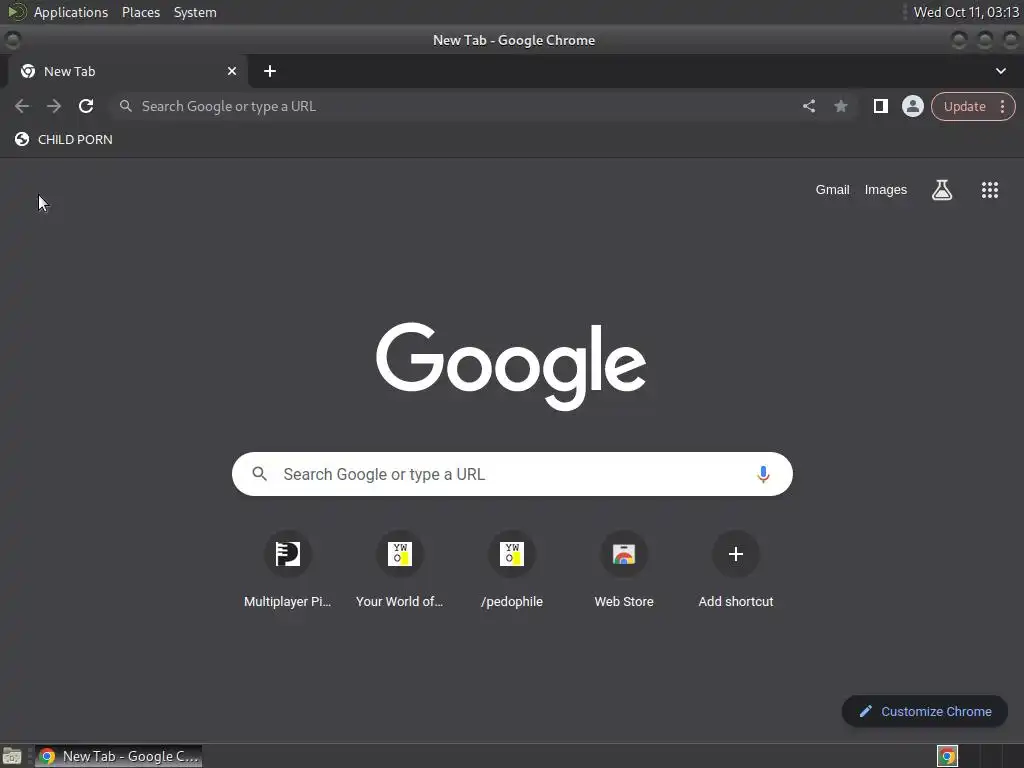Viewport: 1024px width, 768px height.
Task: Click the New Tab - Google Chrome taskbar entry
Action: coord(118,756)
